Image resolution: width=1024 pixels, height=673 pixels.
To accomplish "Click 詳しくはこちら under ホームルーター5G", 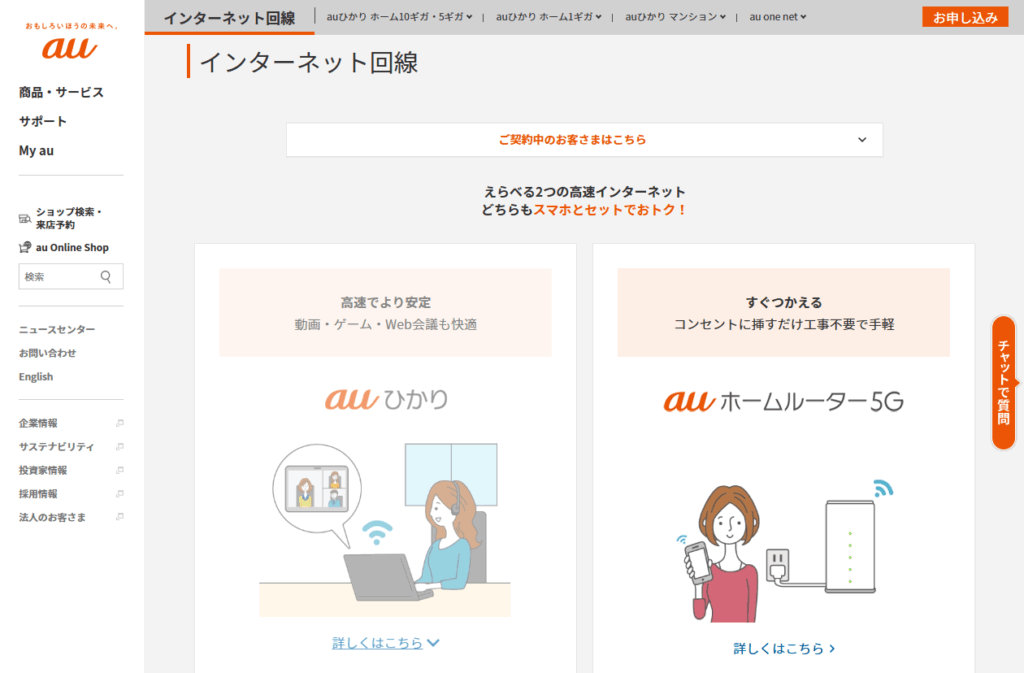I will [x=784, y=648].
